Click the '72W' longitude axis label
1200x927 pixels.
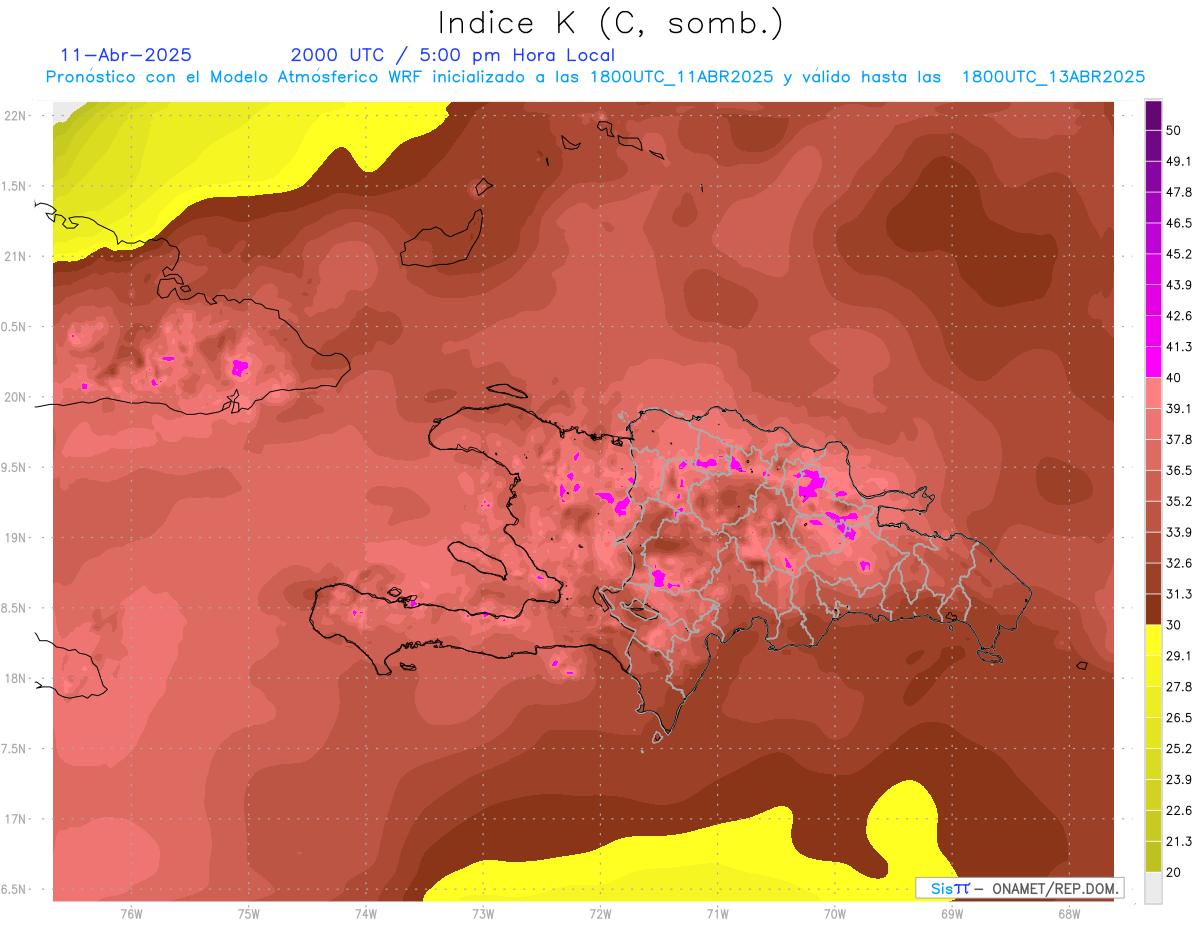click(x=600, y=914)
